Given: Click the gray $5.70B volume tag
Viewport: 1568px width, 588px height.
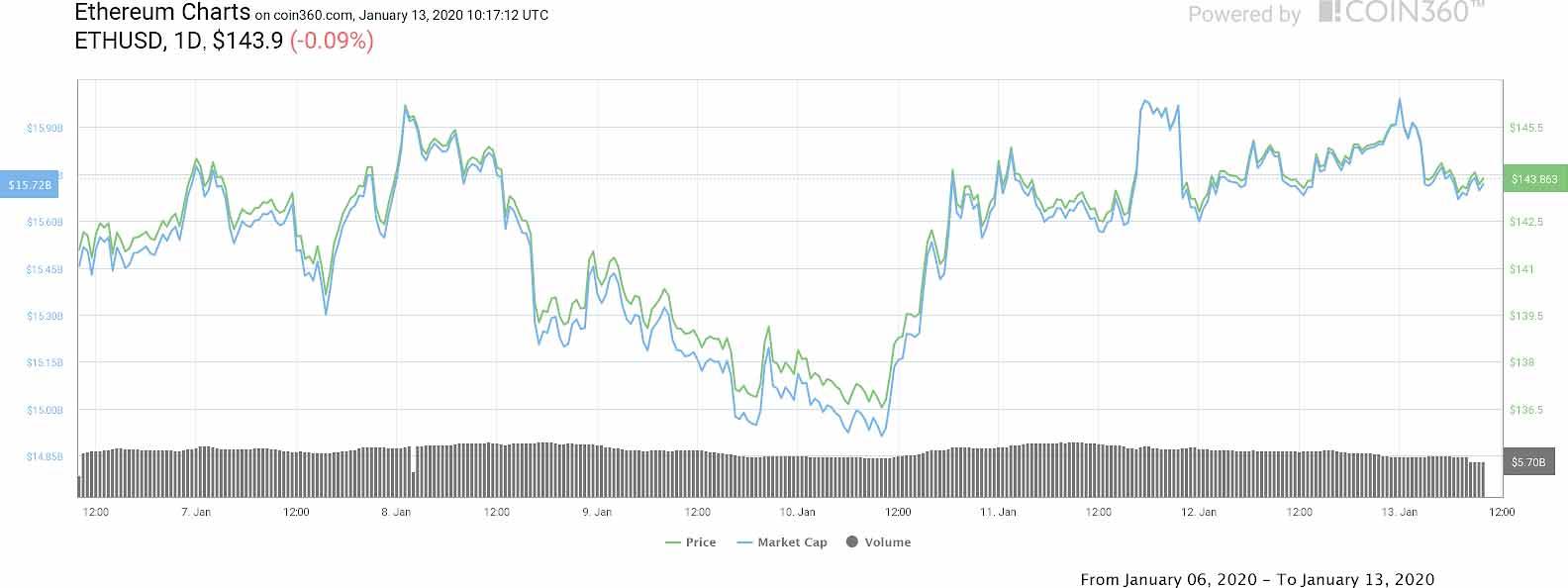Looking at the screenshot, I should click(x=1529, y=462).
